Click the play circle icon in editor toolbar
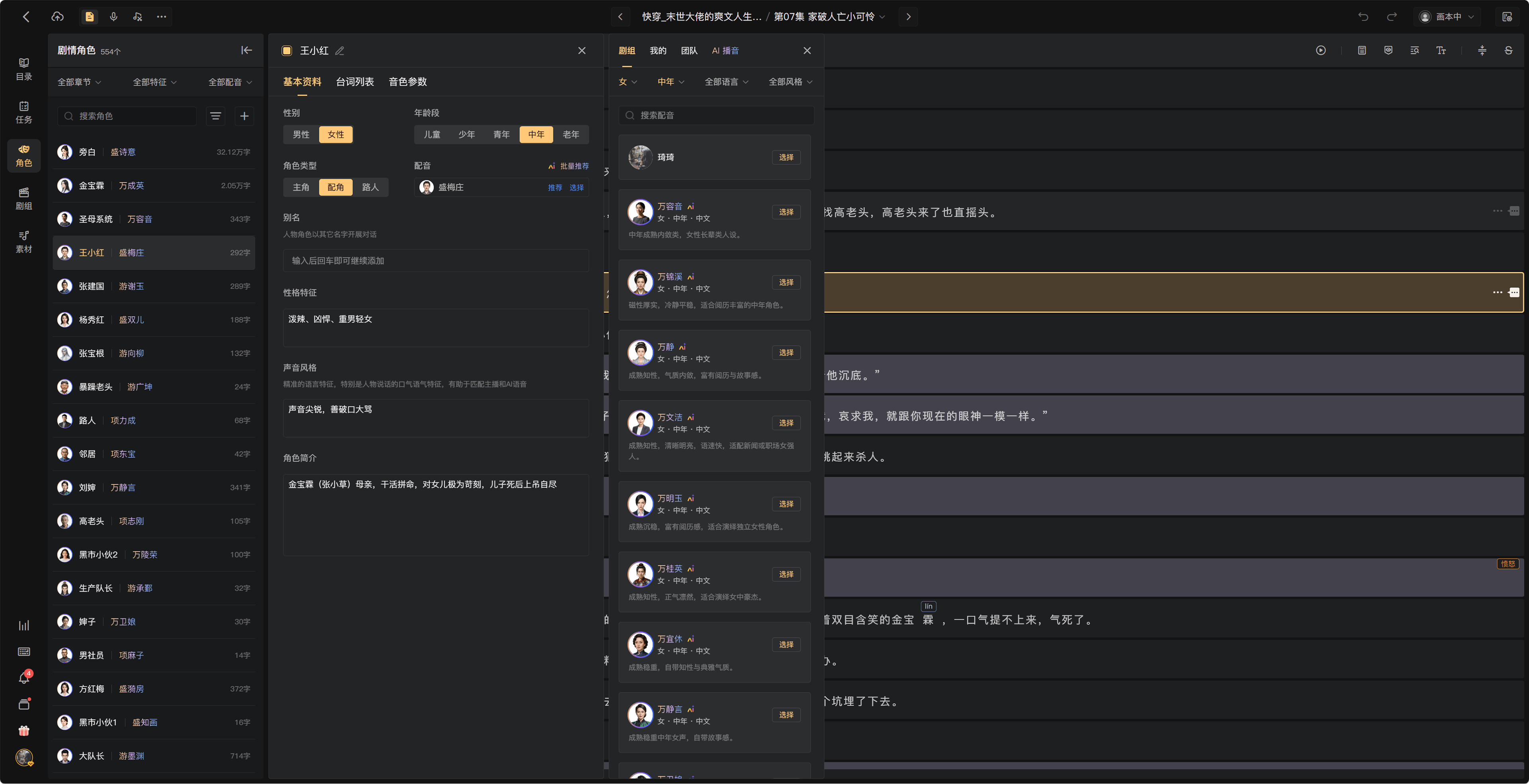This screenshot has width=1529, height=784. (x=1321, y=51)
